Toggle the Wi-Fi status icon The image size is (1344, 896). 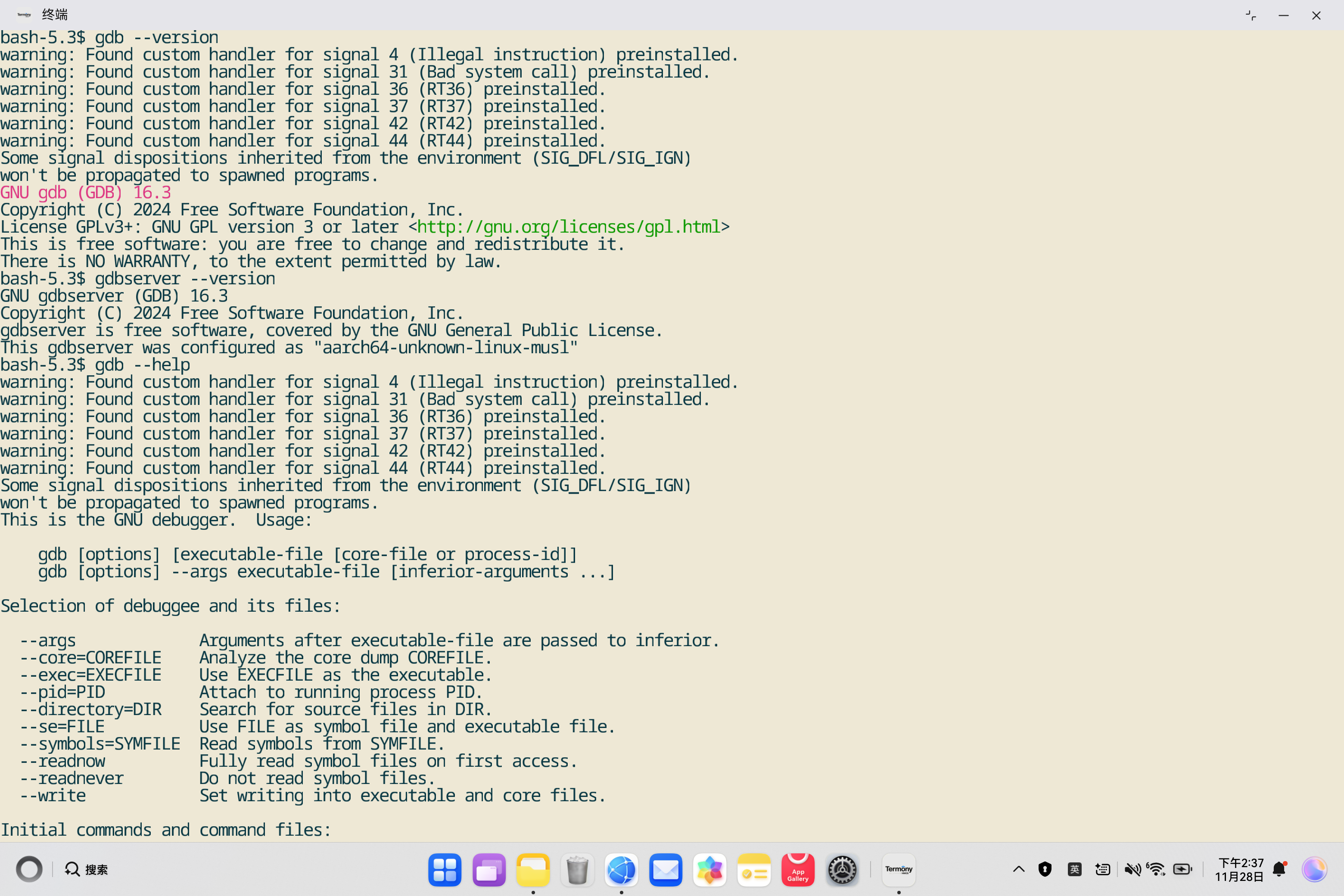pos(1157,870)
